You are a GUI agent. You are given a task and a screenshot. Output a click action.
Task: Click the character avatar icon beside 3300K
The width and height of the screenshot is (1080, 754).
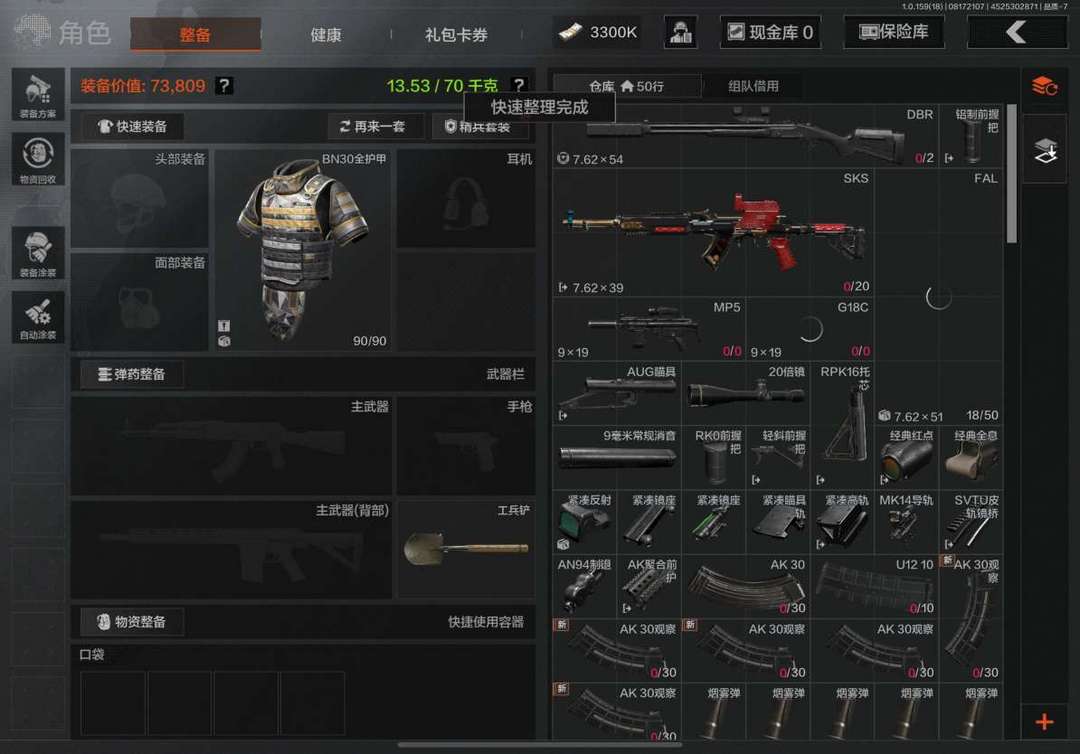pos(681,32)
